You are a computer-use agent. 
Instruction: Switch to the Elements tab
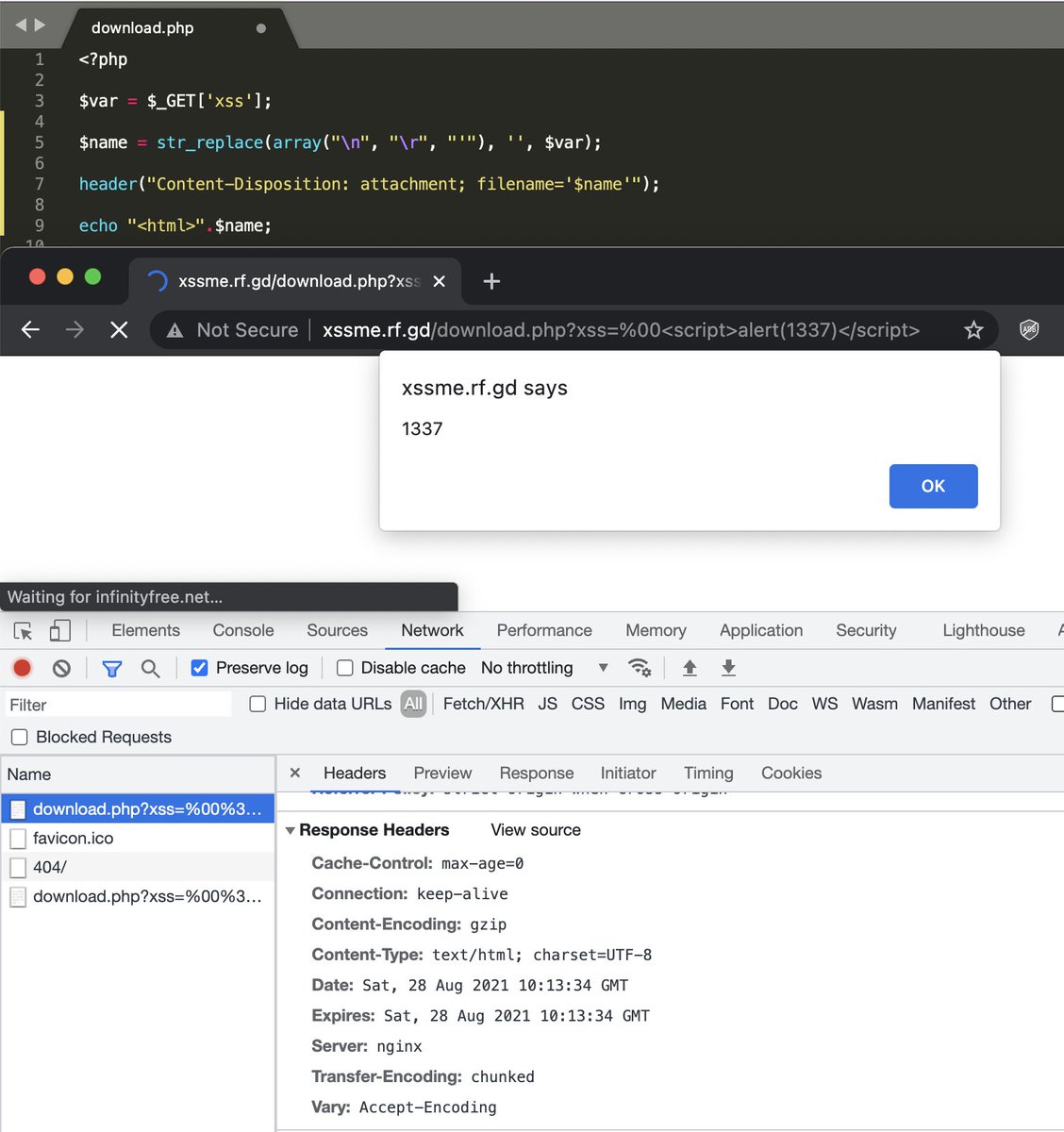pyautogui.click(x=145, y=630)
